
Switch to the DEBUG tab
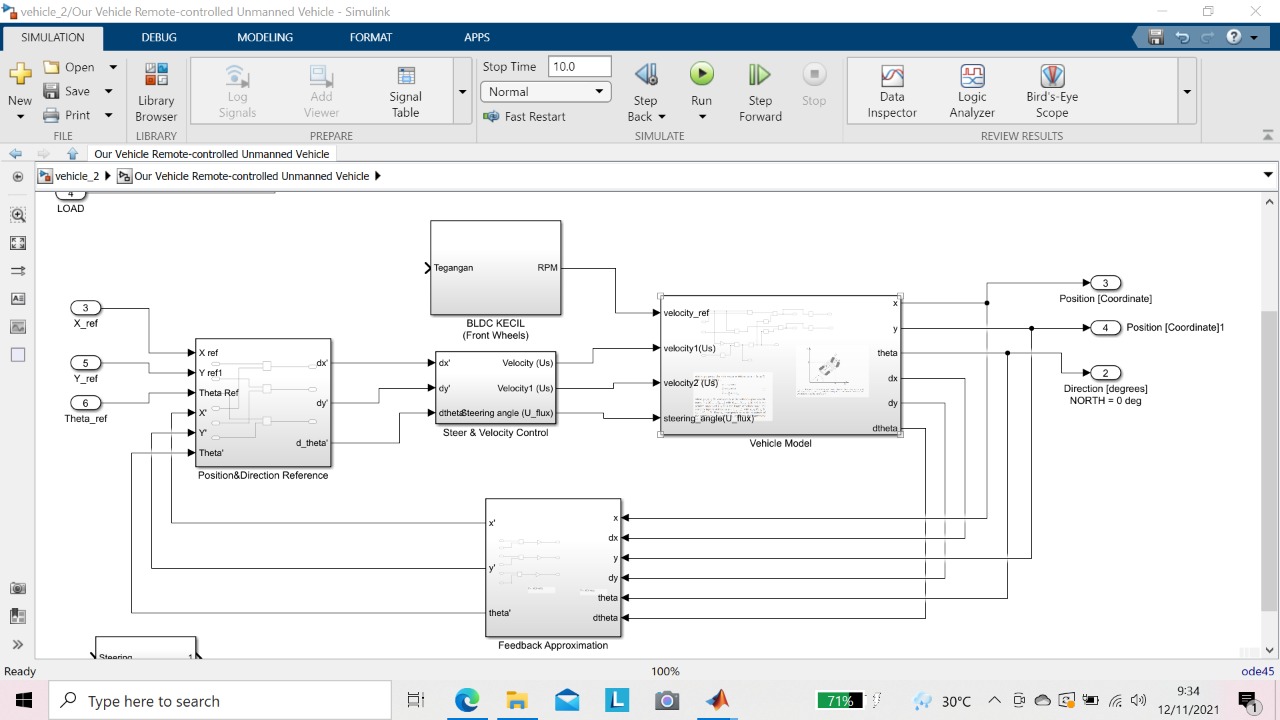pyautogui.click(x=159, y=37)
